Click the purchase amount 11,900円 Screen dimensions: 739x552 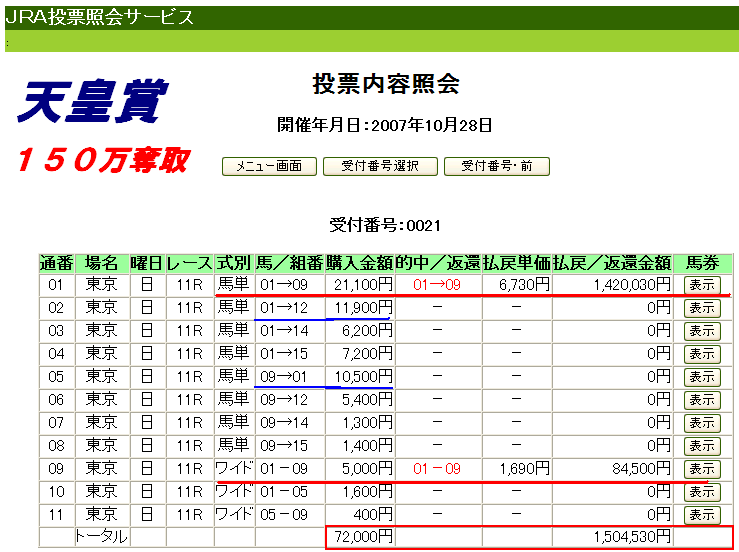pyautogui.click(x=363, y=308)
